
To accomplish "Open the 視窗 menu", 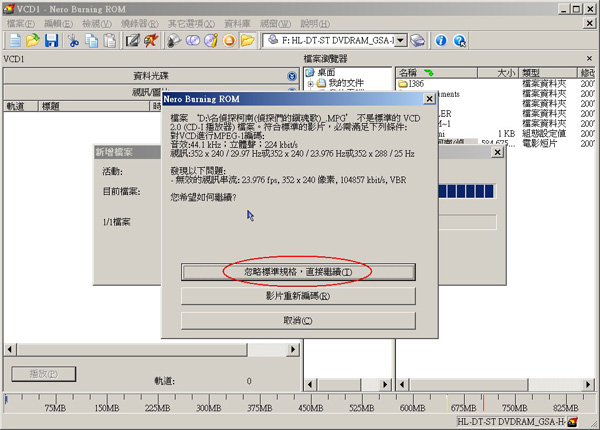I will coord(276,24).
